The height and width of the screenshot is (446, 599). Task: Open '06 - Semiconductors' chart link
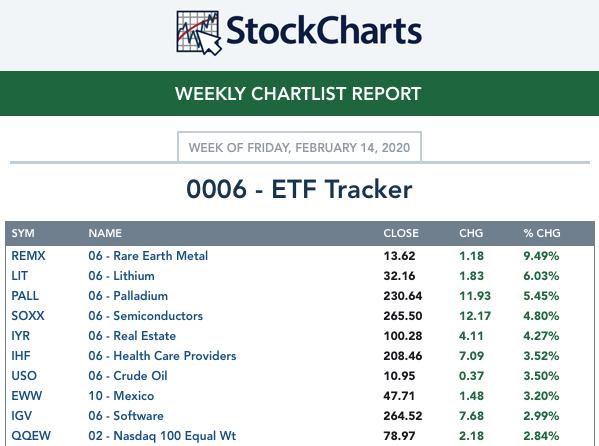tap(146, 316)
